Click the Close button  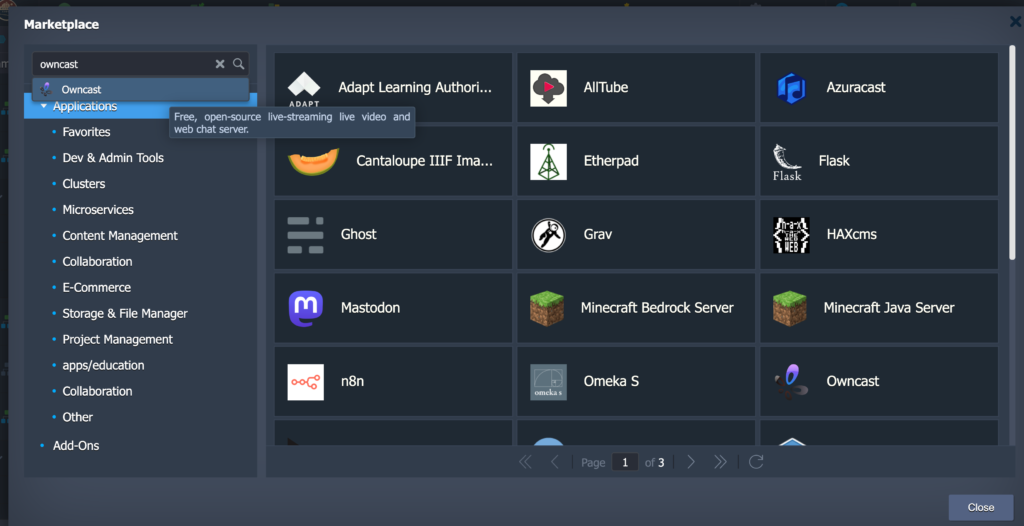[x=981, y=507]
